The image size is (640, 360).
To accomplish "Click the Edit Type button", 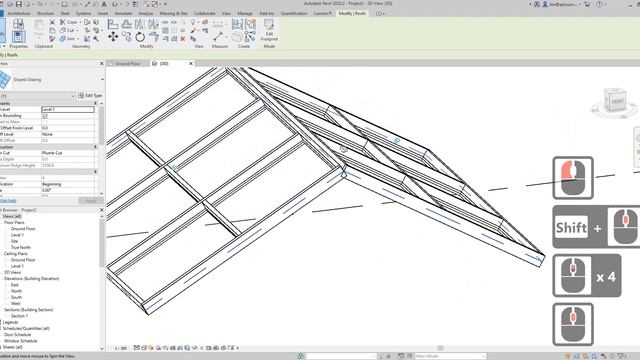I will tap(90, 96).
